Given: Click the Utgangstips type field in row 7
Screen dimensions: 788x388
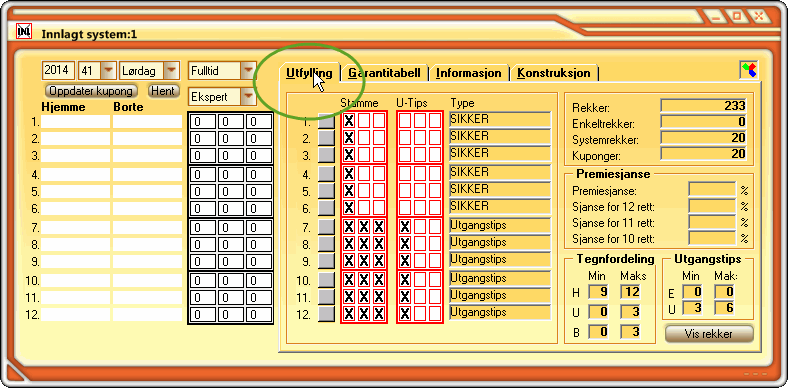Looking at the screenshot, I should [x=500, y=226].
